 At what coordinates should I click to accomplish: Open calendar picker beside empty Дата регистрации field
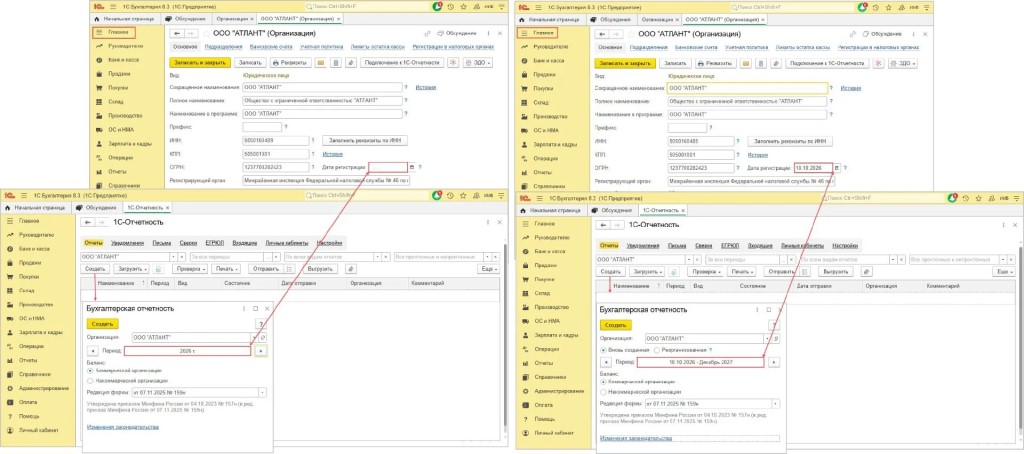pyautogui.click(x=411, y=167)
